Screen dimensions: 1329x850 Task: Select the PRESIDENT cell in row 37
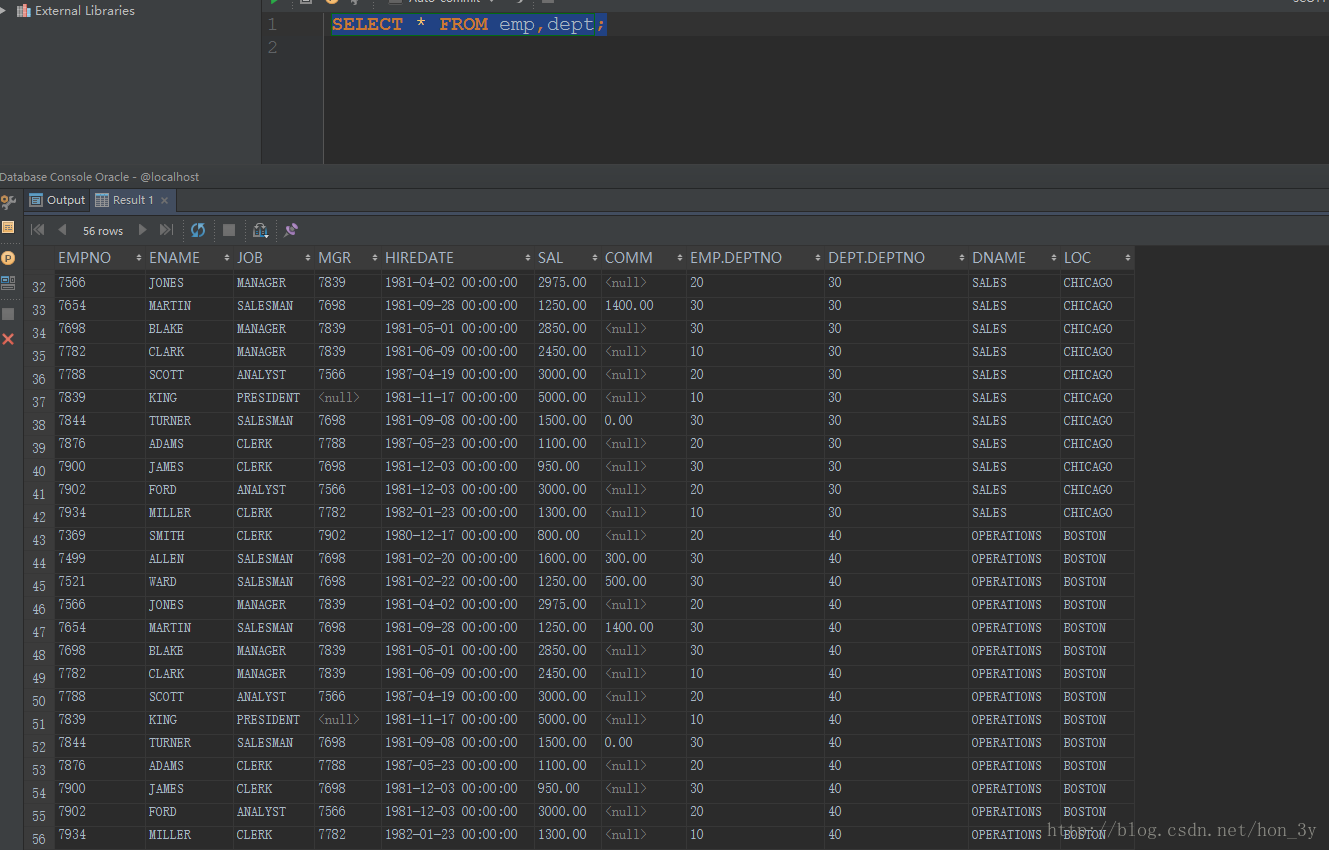coord(268,398)
